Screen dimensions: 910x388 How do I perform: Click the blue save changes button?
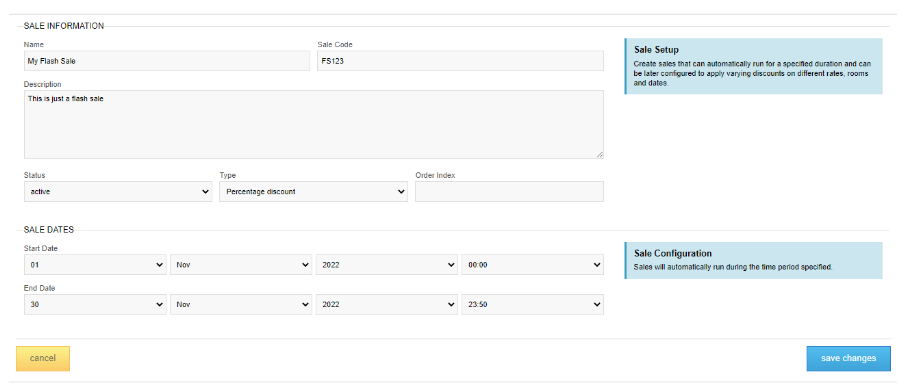tap(848, 358)
